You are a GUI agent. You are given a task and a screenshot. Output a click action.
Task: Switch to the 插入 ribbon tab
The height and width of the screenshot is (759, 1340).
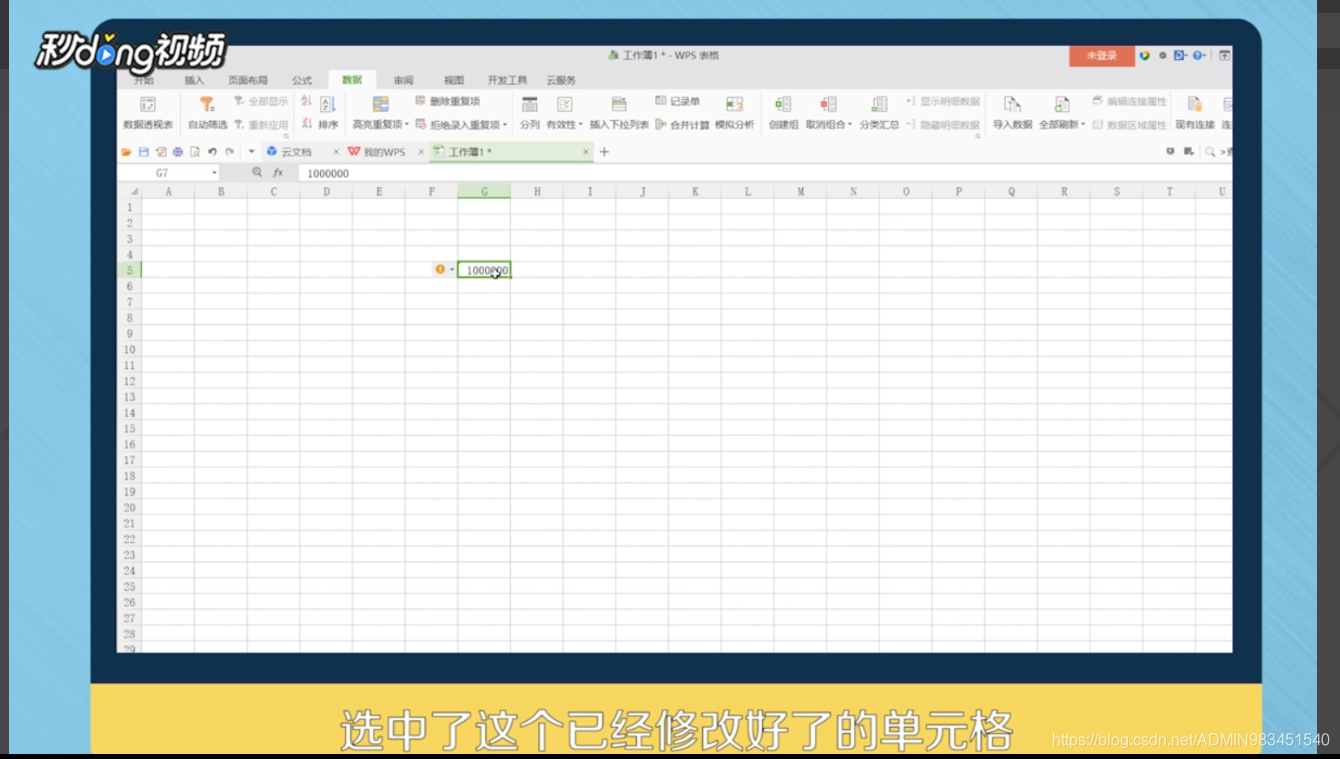[x=194, y=80]
